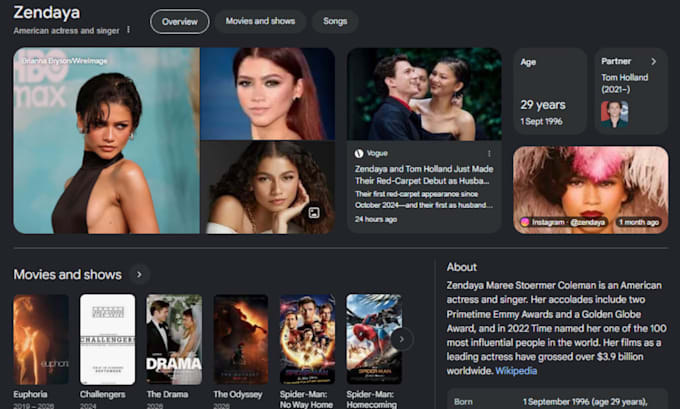Open the large HBO Max photo of Zendaya
The width and height of the screenshot is (680, 409).
107,141
